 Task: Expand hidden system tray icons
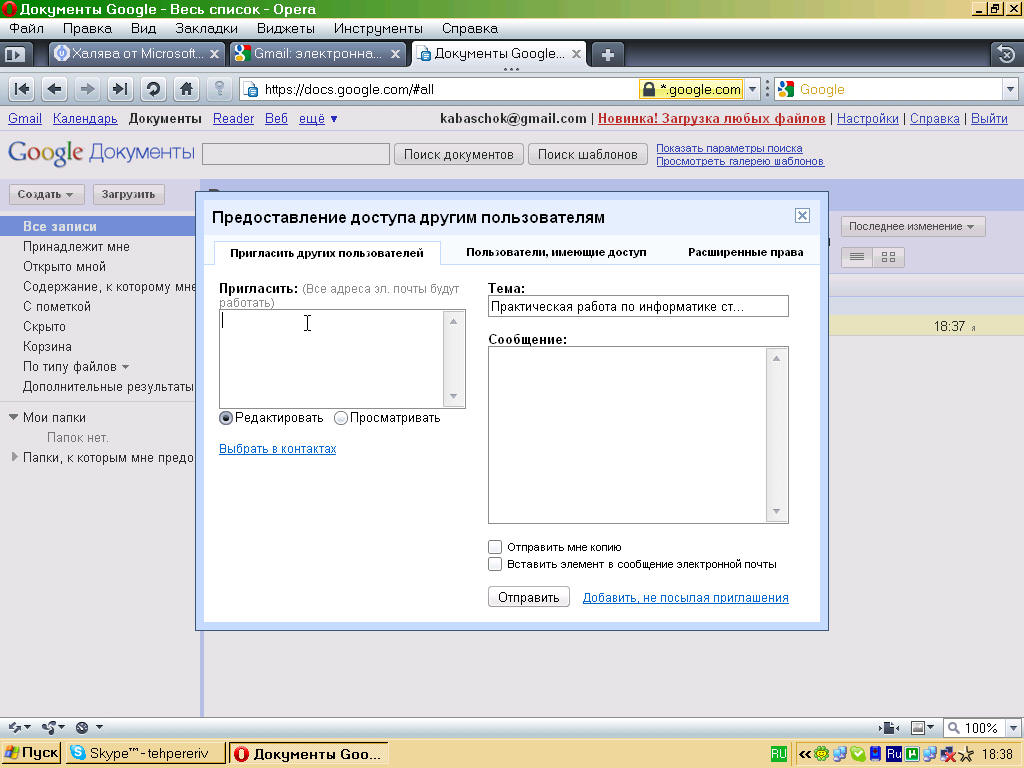pyautogui.click(x=805, y=754)
